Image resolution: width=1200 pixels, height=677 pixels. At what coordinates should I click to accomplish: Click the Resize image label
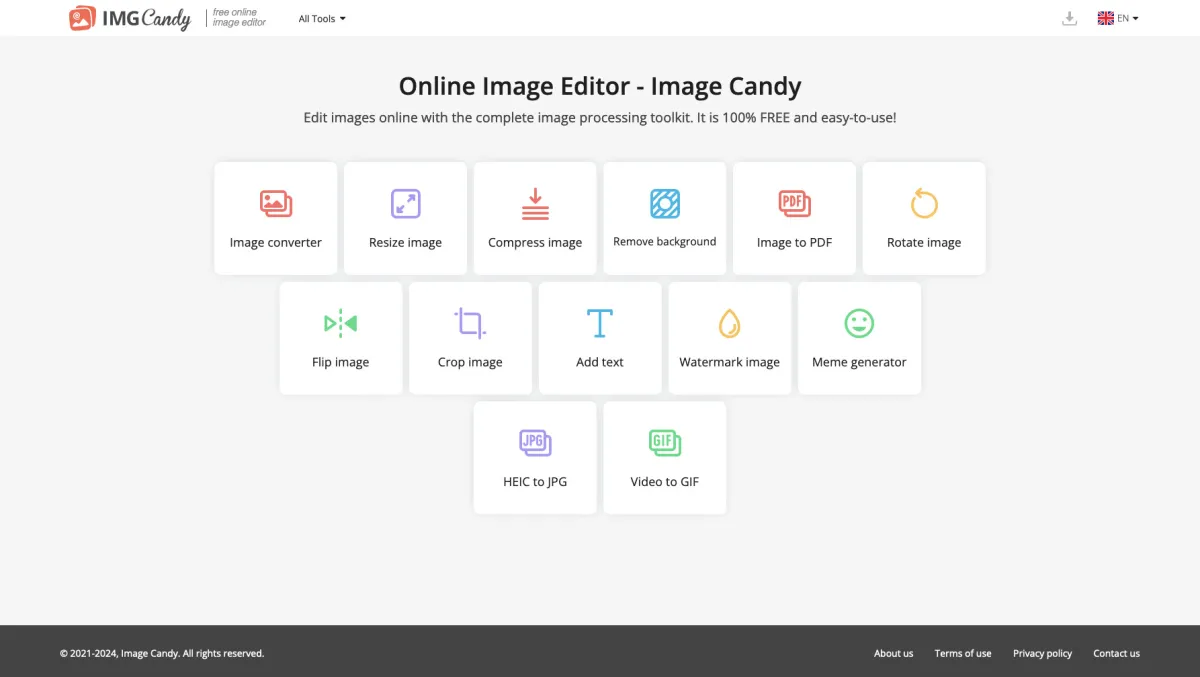pyautogui.click(x=405, y=242)
